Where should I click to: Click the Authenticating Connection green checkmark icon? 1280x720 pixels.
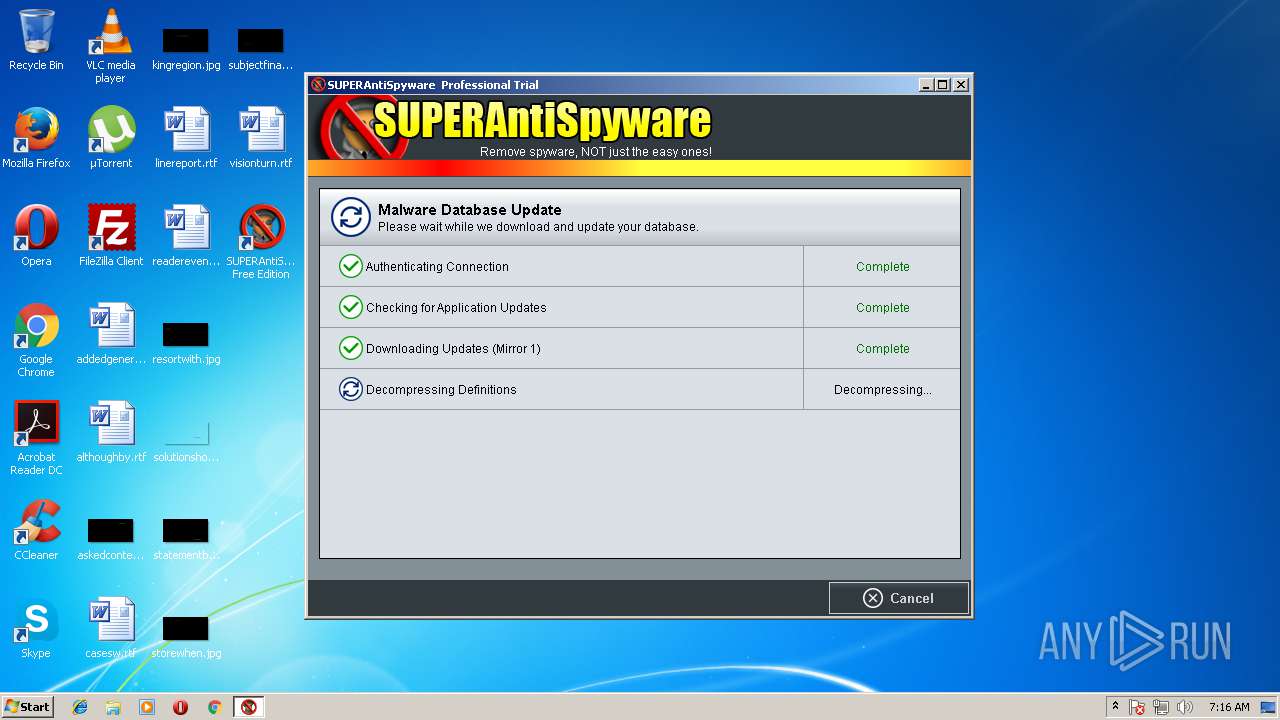[350, 267]
